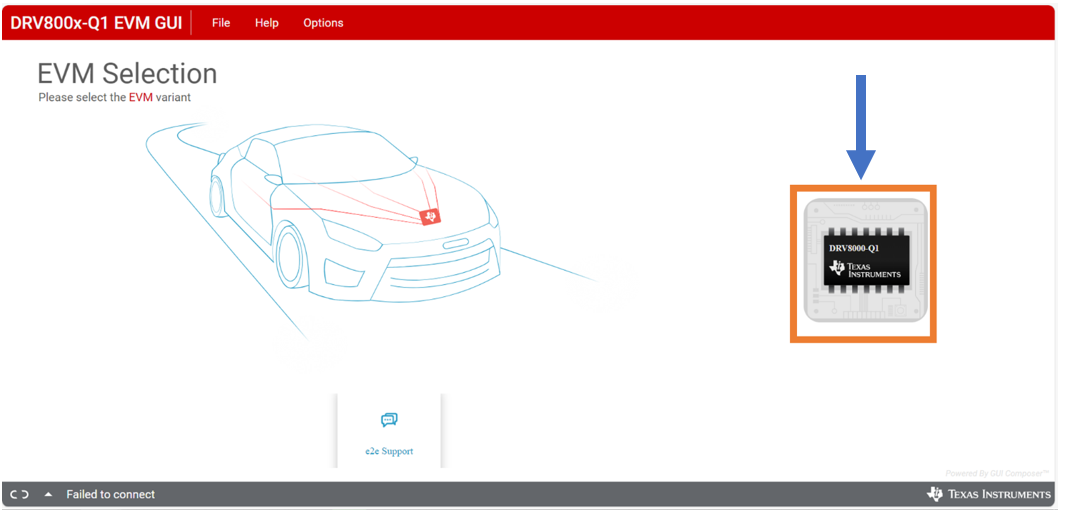Image resolution: width=1067 pixels, height=510 pixels.
Task: Click the Texas Instruments logo in status bar
Action: coord(989,494)
